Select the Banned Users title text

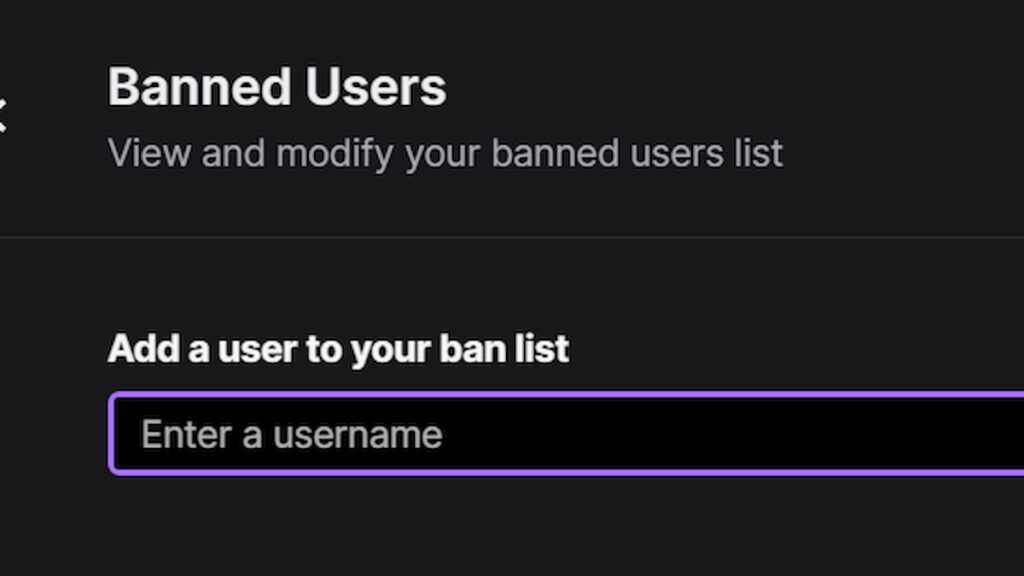pos(277,87)
